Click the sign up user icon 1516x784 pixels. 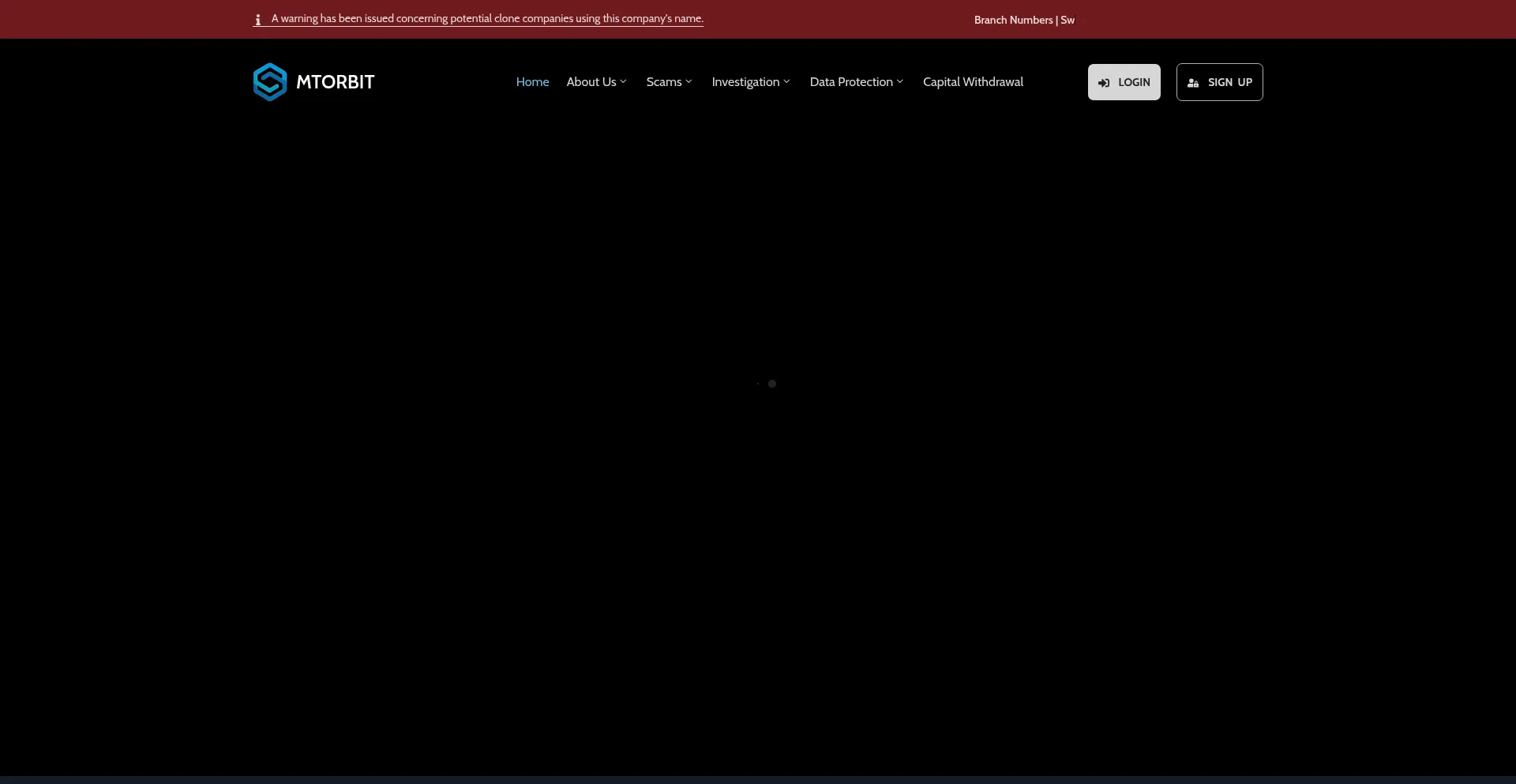click(1193, 83)
